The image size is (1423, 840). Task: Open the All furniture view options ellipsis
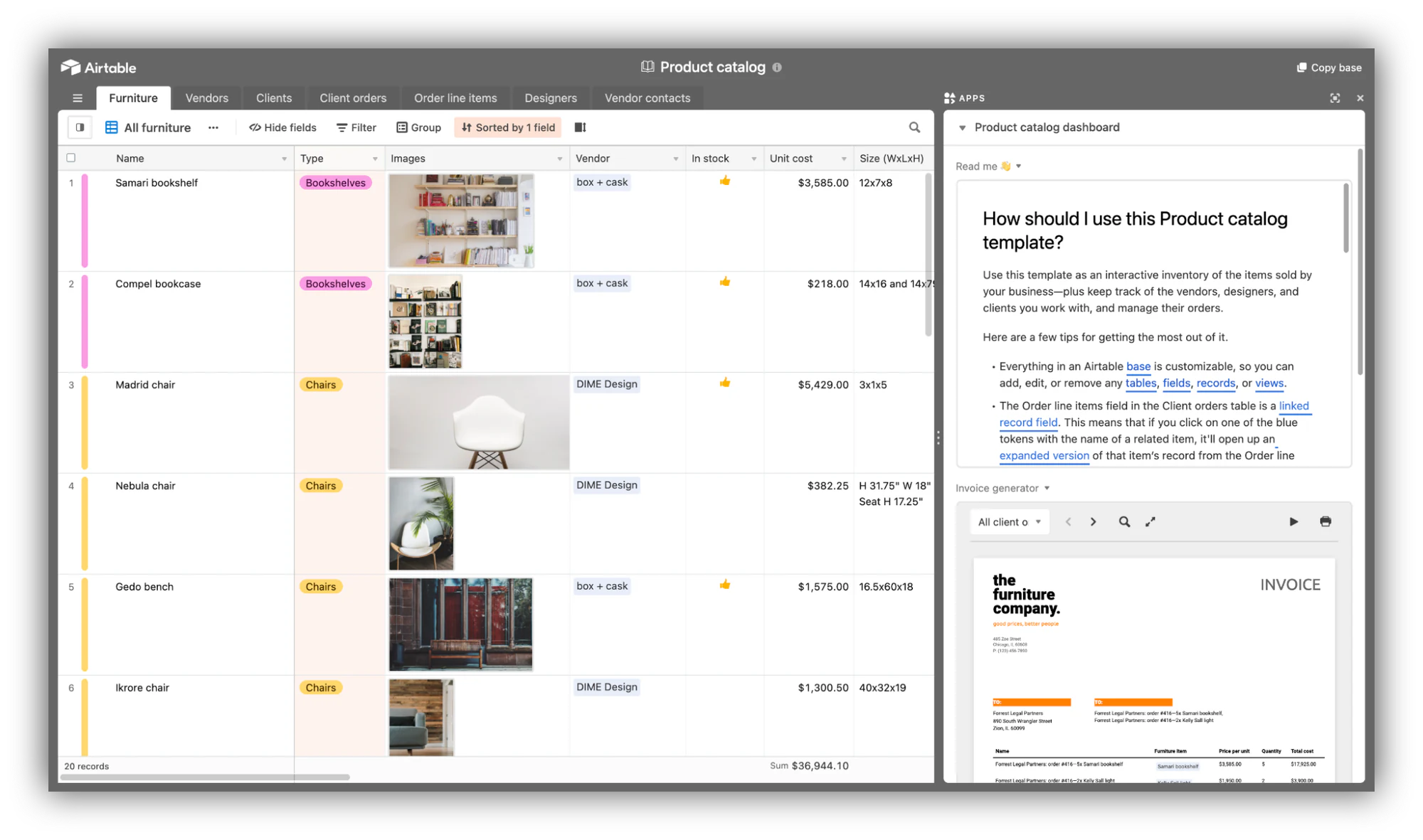(213, 127)
